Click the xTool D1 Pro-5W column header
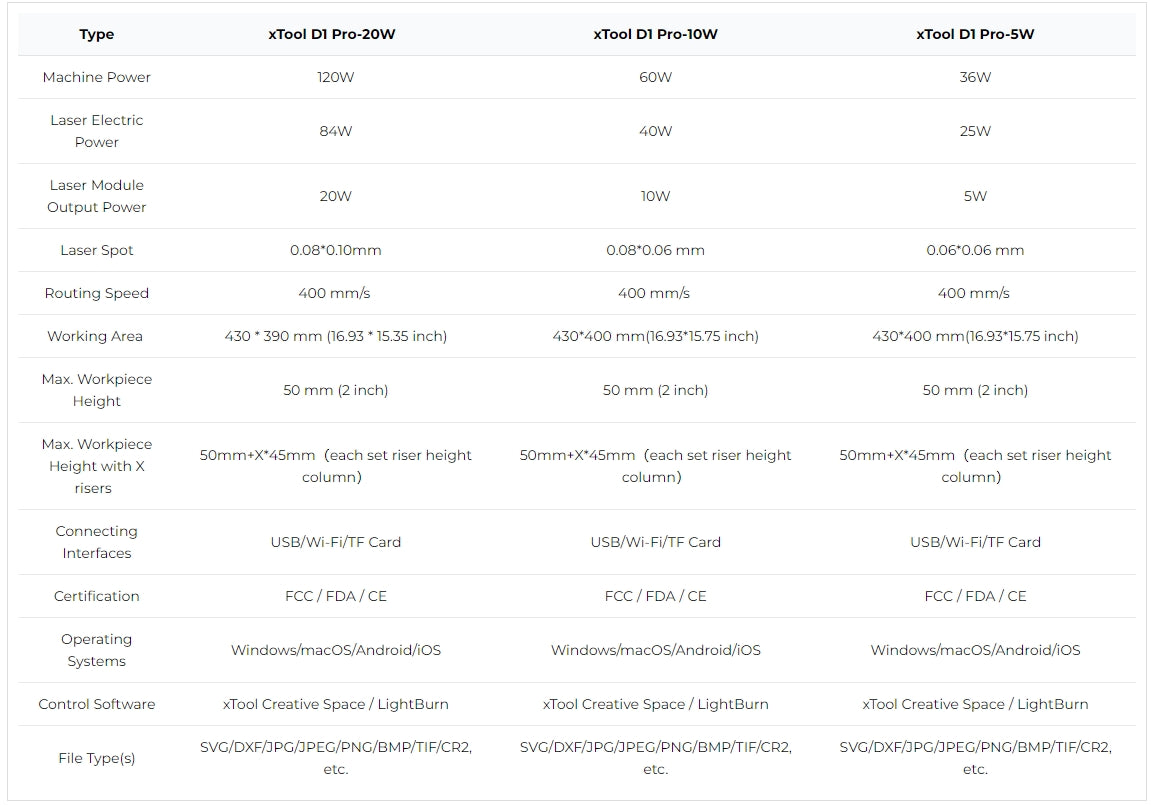The image size is (1159, 805). [x=975, y=34]
